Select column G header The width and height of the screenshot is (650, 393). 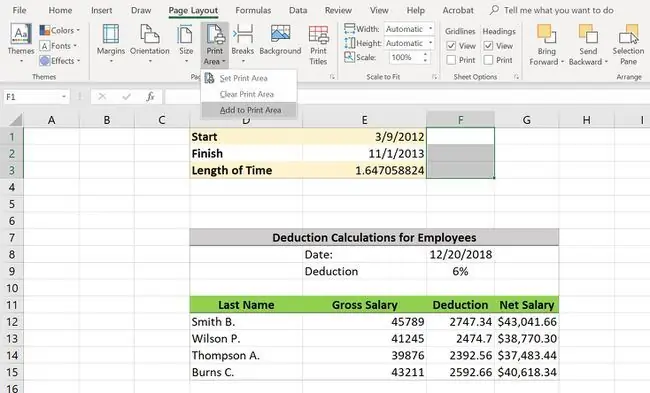click(526, 120)
